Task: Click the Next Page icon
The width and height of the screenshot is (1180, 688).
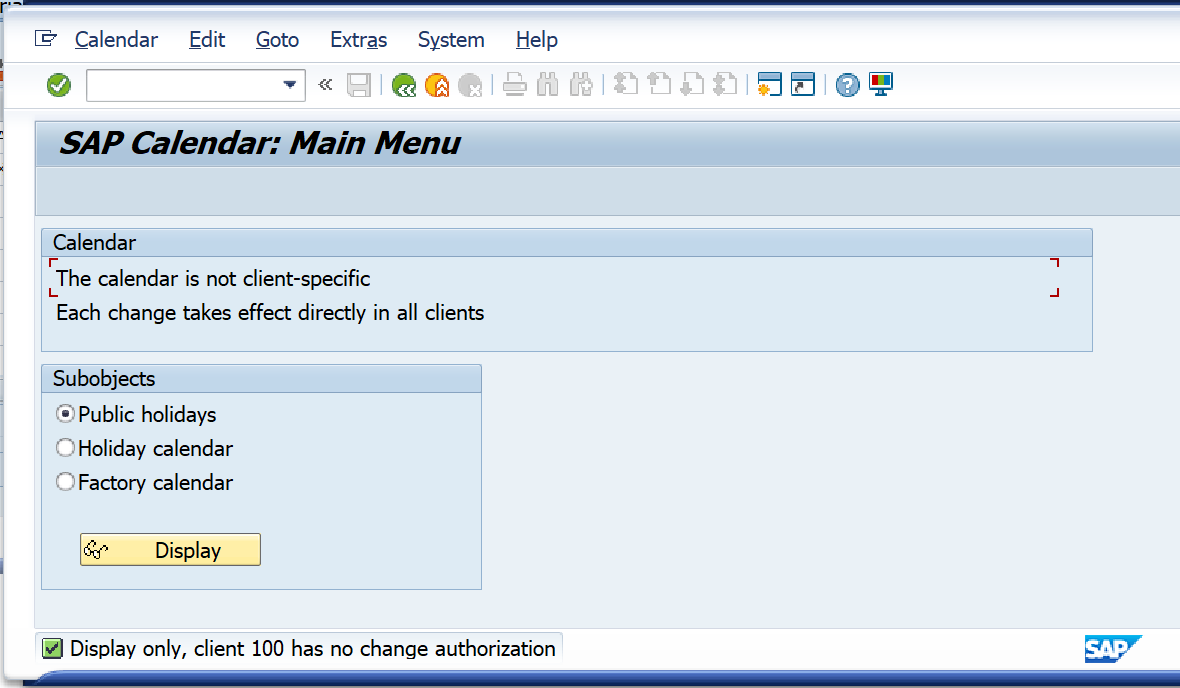Action: (x=692, y=84)
